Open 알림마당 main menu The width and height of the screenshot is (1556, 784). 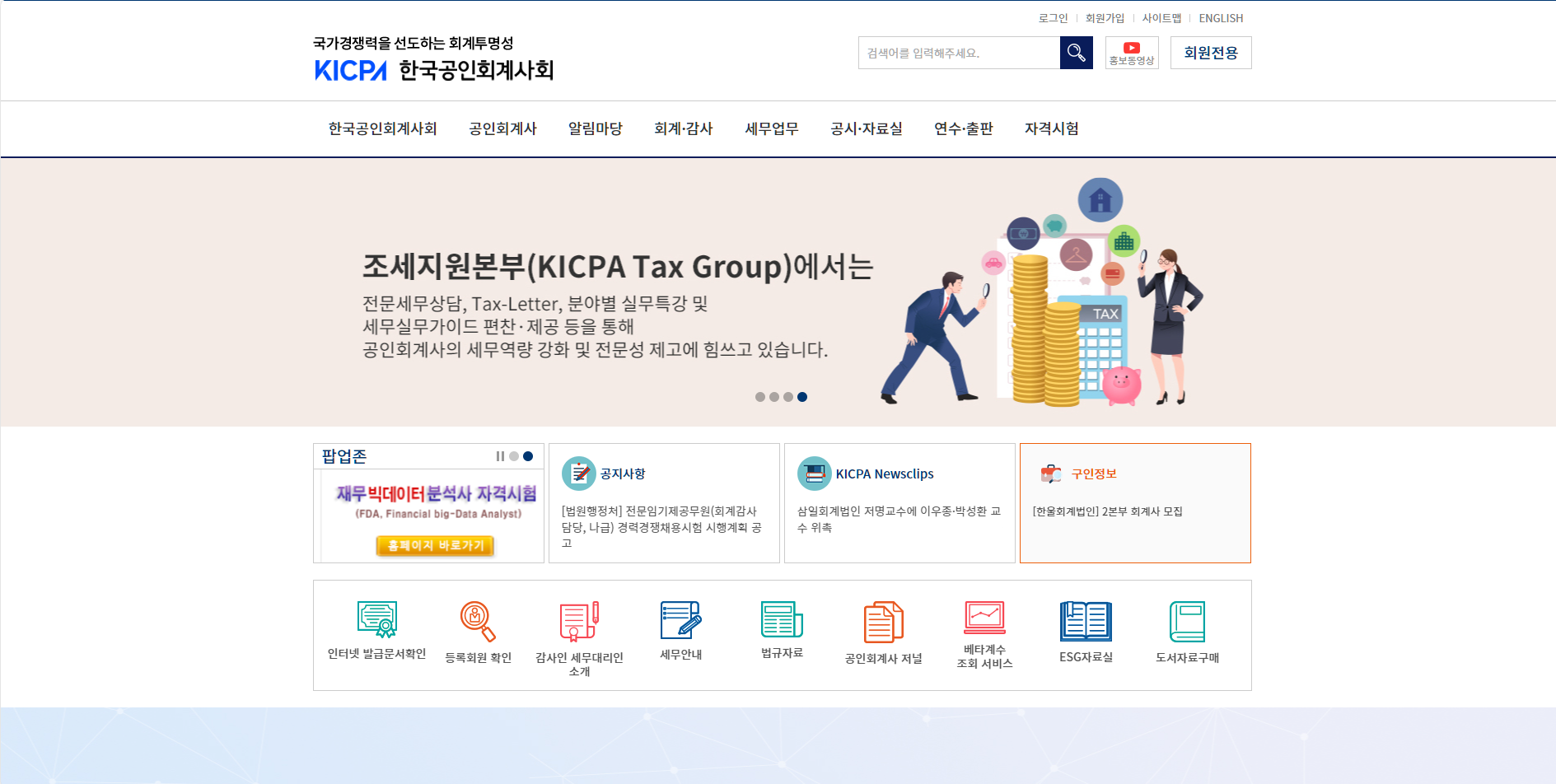595,128
